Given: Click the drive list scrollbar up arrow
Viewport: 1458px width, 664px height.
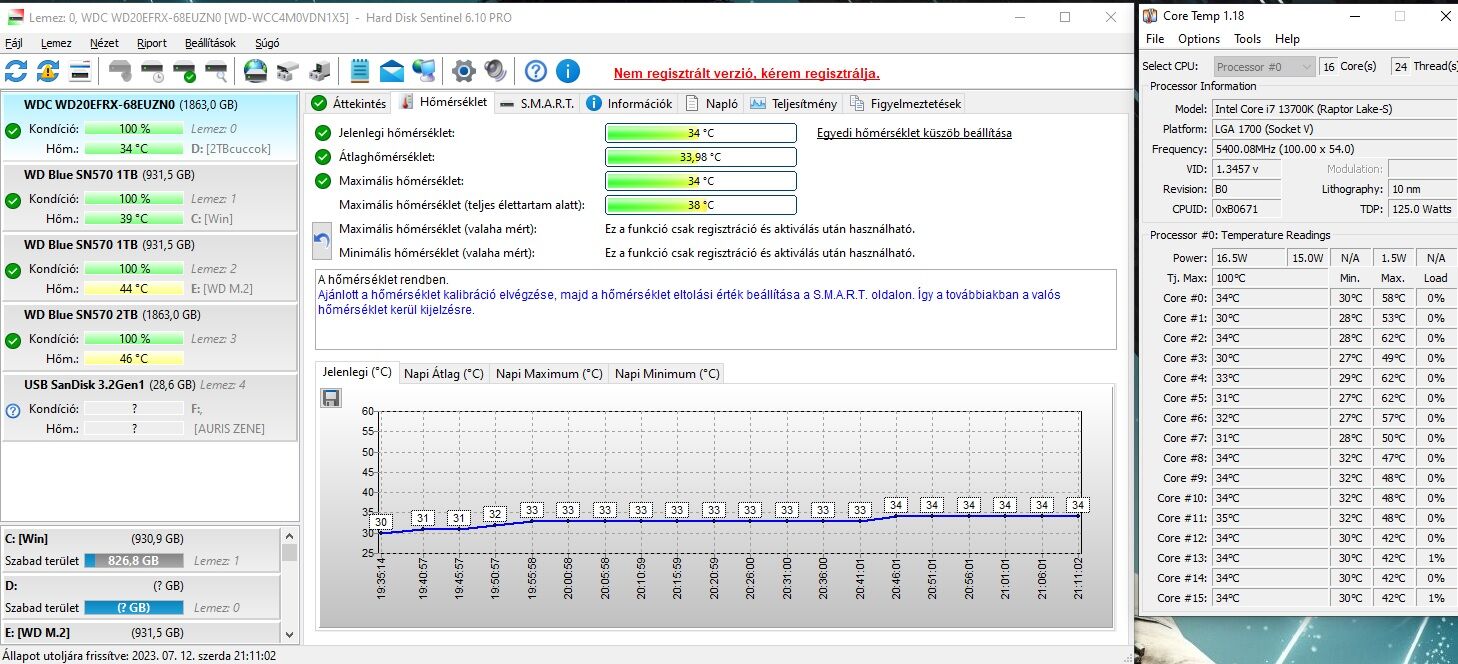Looking at the screenshot, I should [x=289, y=536].
